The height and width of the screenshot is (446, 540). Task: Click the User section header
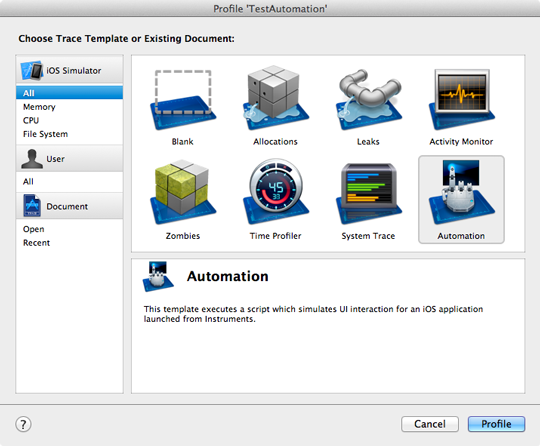click(x=69, y=159)
